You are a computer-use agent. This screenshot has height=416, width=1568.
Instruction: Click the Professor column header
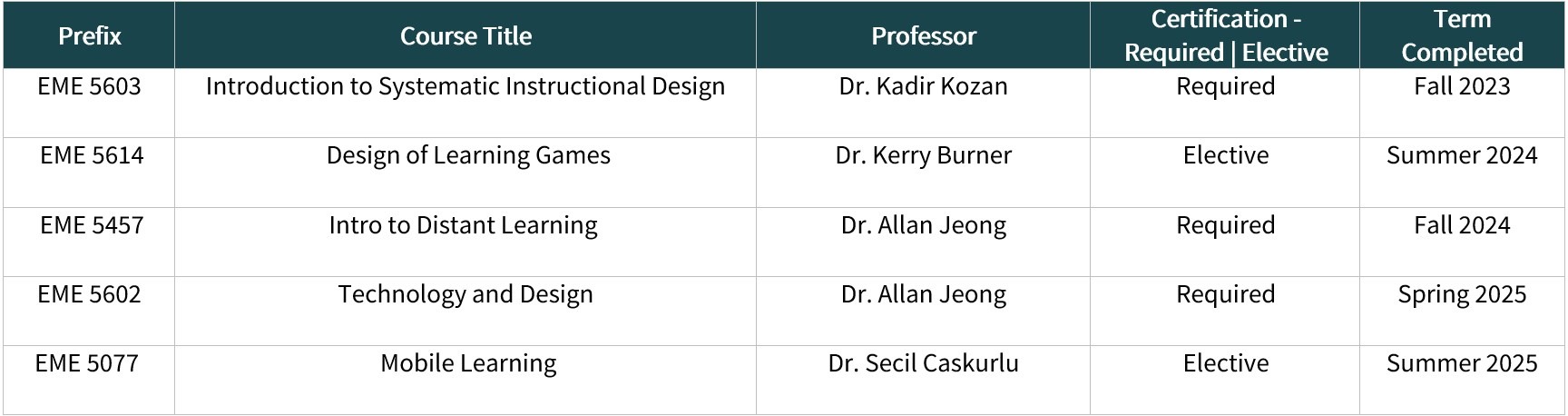click(923, 35)
